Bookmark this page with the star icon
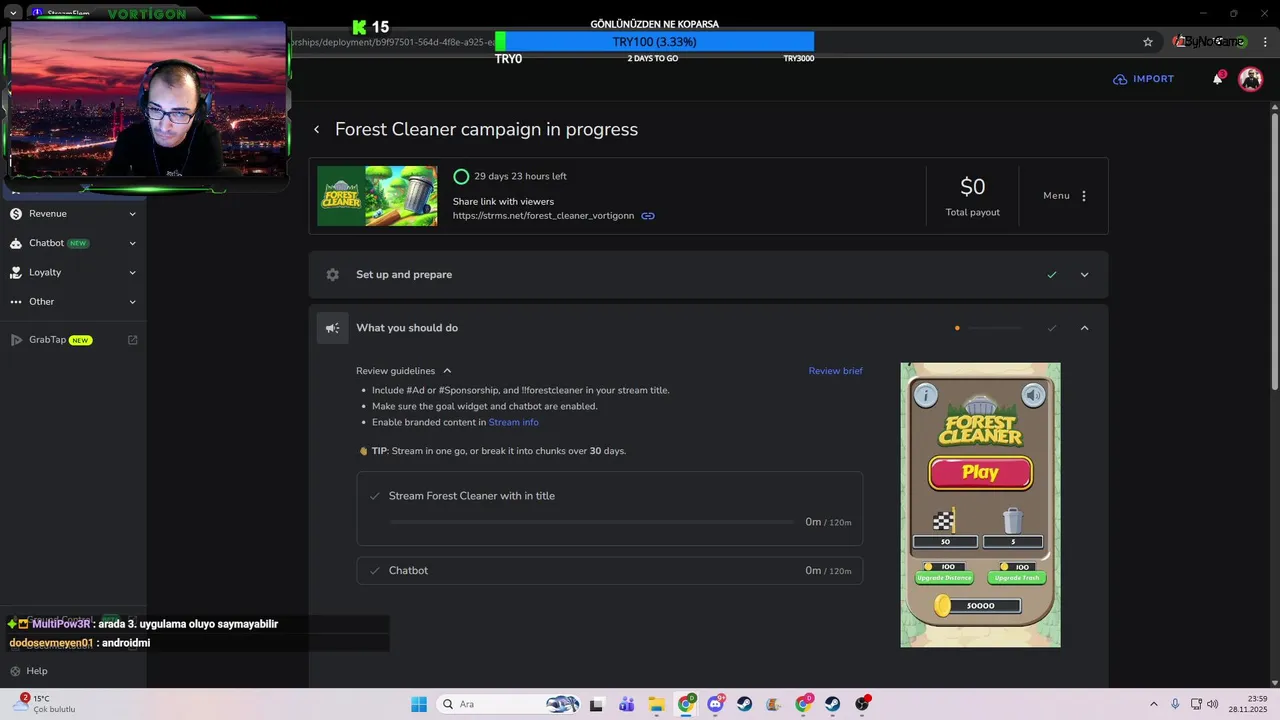The height and width of the screenshot is (720, 1280). [1148, 42]
